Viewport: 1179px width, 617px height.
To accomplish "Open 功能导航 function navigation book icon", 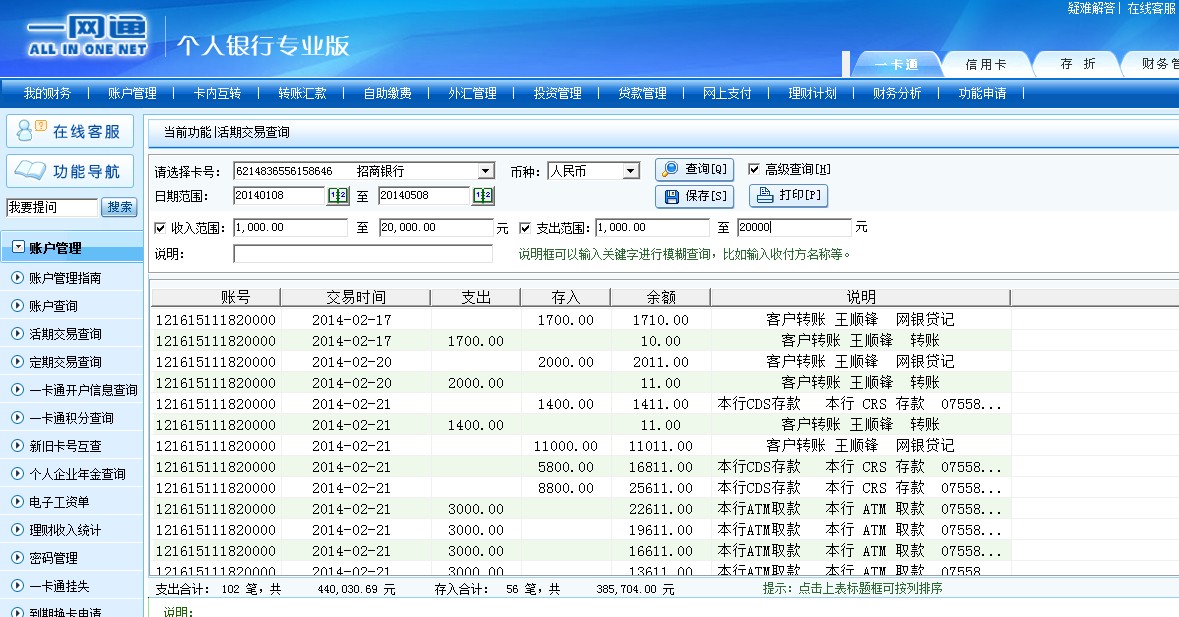I will click(70, 171).
